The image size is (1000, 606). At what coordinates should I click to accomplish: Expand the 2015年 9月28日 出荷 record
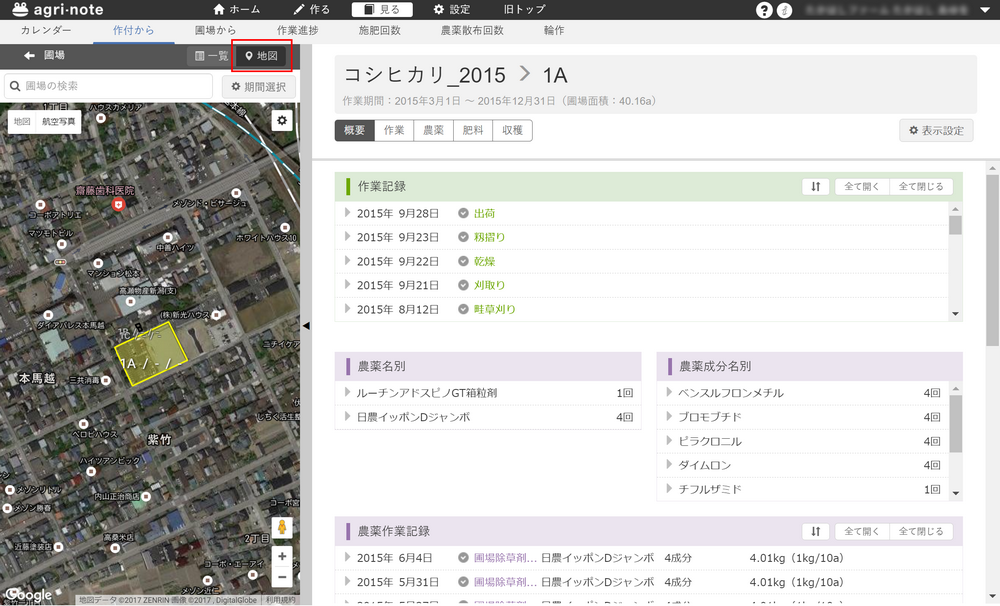pyautogui.click(x=348, y=213)
